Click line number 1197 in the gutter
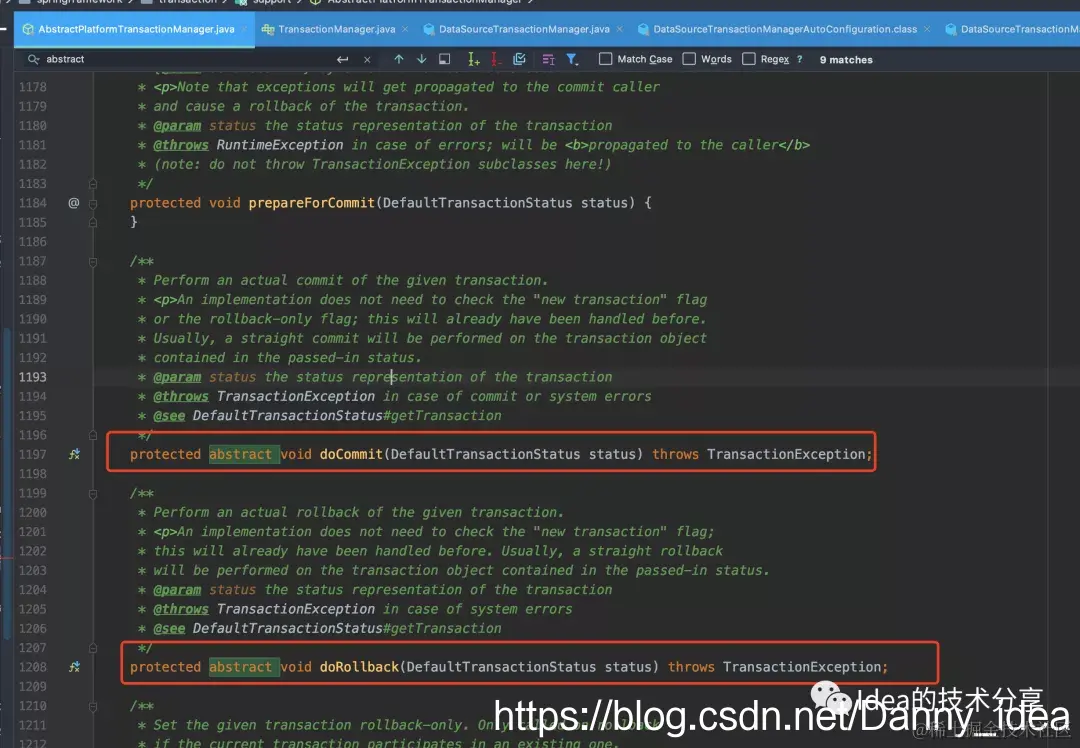The image size is (1080, 748). pyautogui.click(x=33, y=454)
